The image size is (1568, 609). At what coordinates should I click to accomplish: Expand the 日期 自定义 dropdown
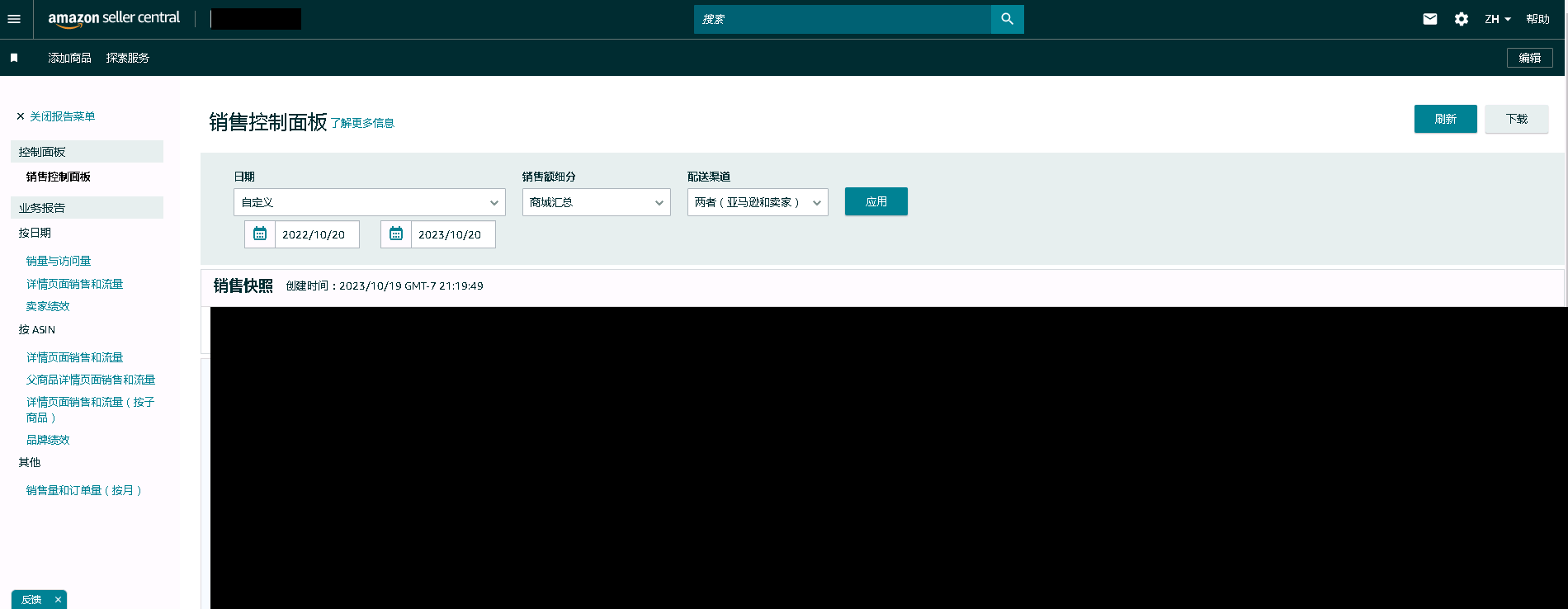(x=370, y=202)
